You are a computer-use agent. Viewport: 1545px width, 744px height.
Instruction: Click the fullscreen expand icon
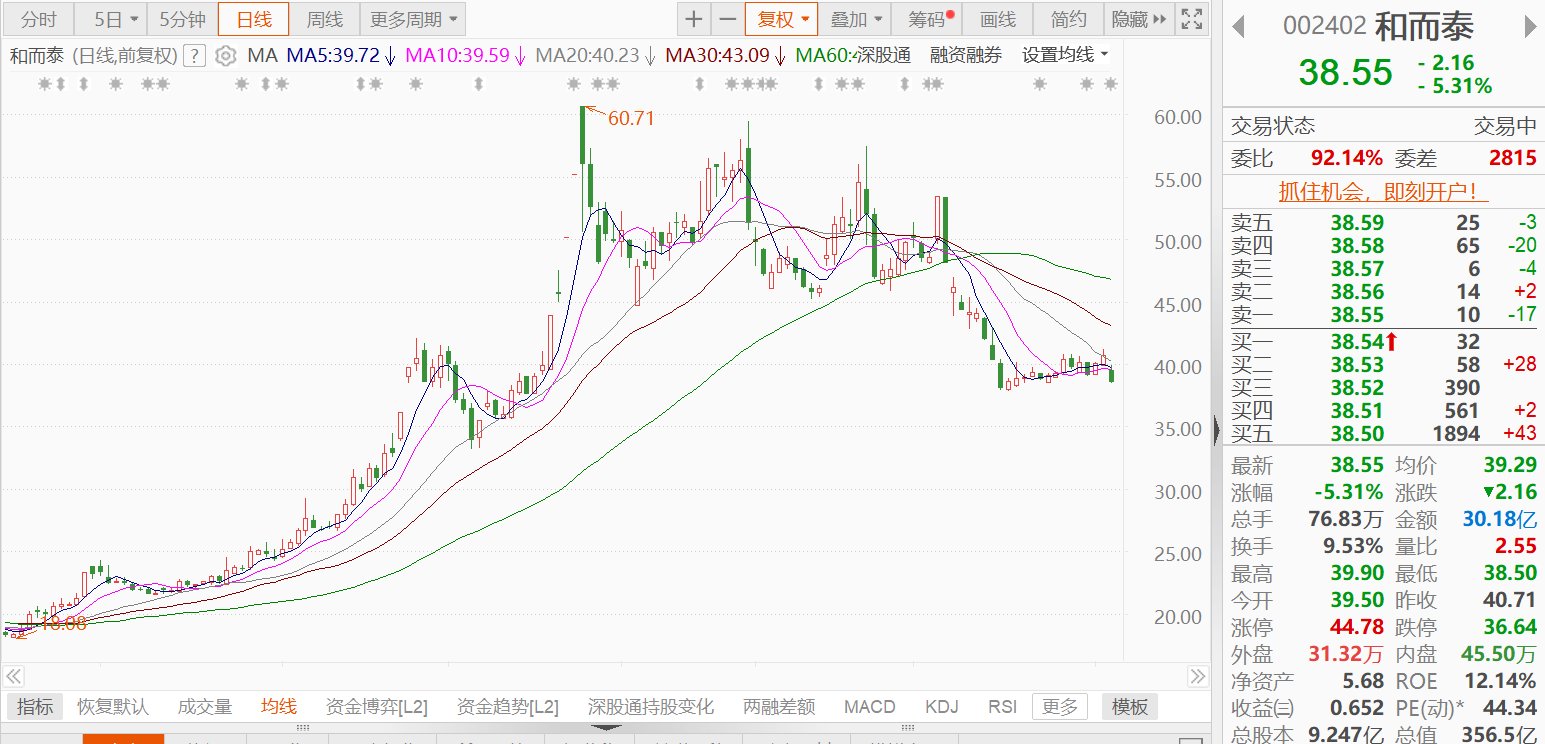1191,19
